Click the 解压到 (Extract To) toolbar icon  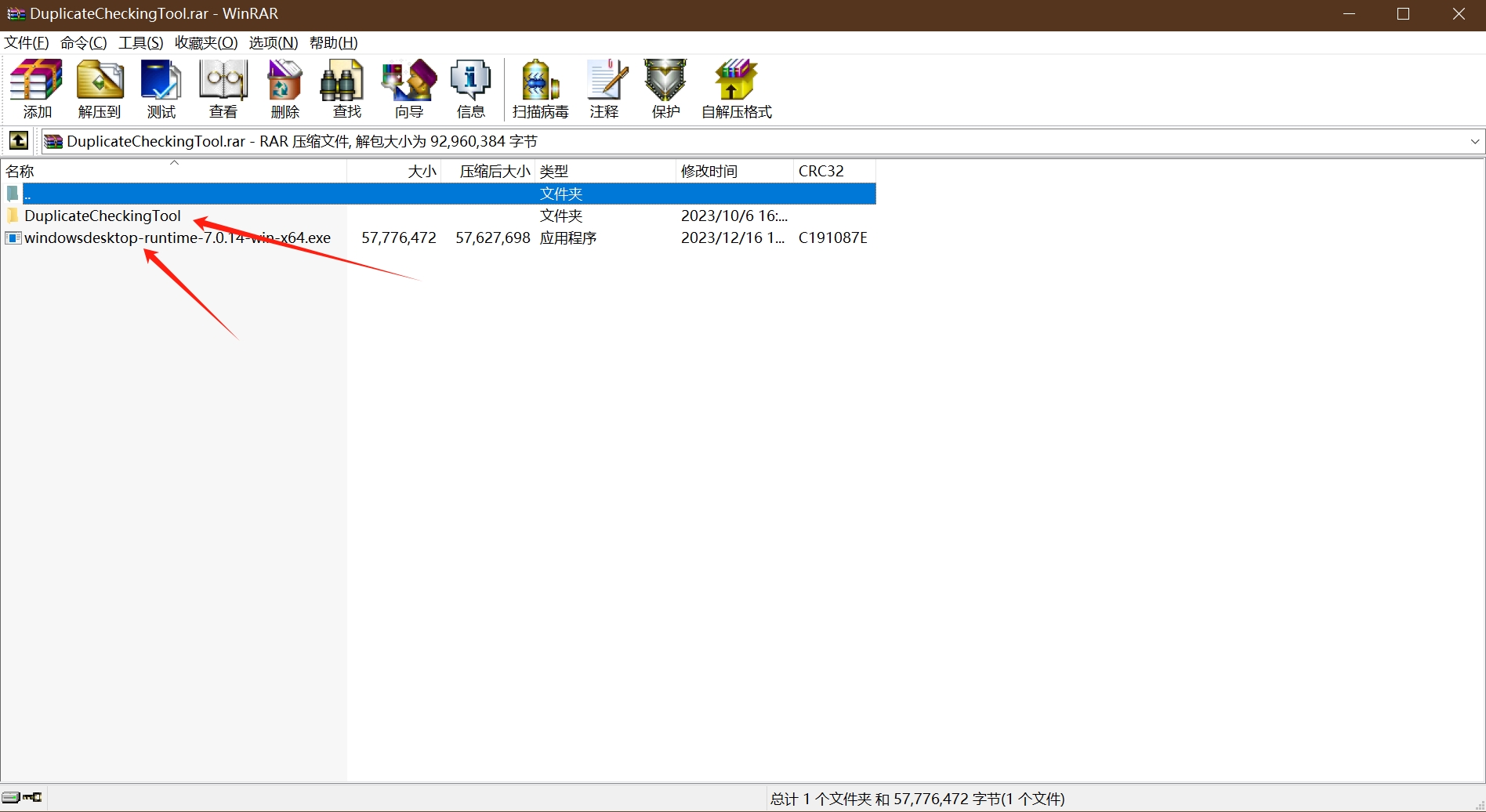pos(100,81)
